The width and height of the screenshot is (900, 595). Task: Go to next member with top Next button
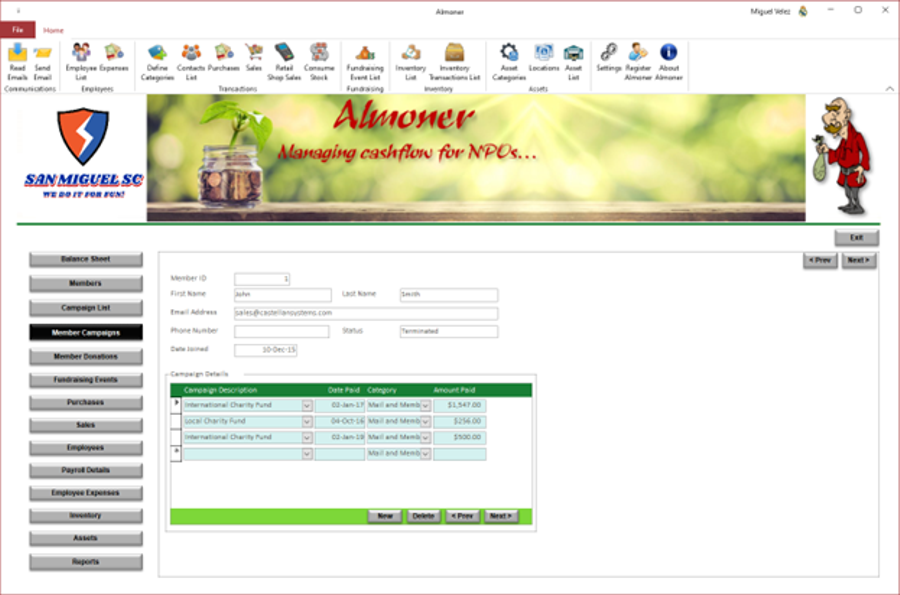click(859, 260)
